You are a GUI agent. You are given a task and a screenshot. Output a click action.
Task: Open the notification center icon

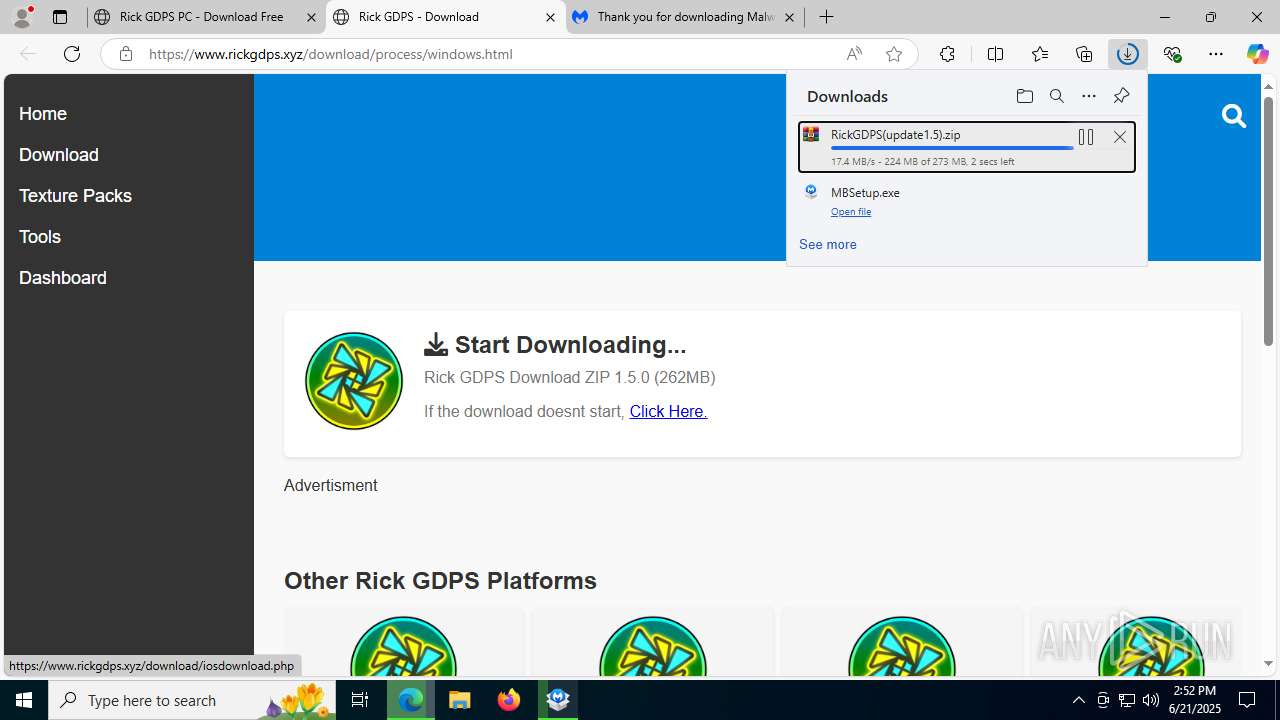(1248, 700)
